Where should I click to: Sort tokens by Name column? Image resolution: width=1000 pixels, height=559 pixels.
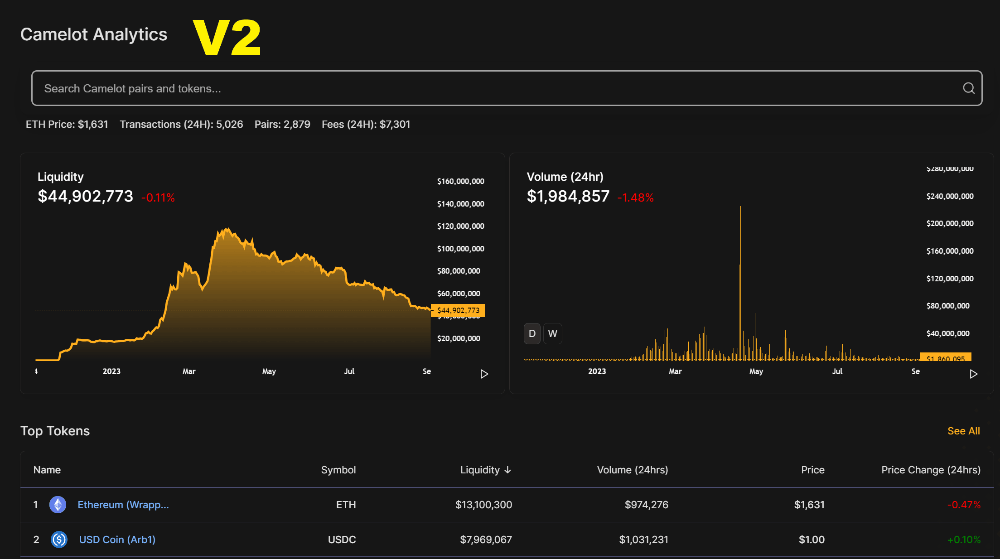point(47,470)
